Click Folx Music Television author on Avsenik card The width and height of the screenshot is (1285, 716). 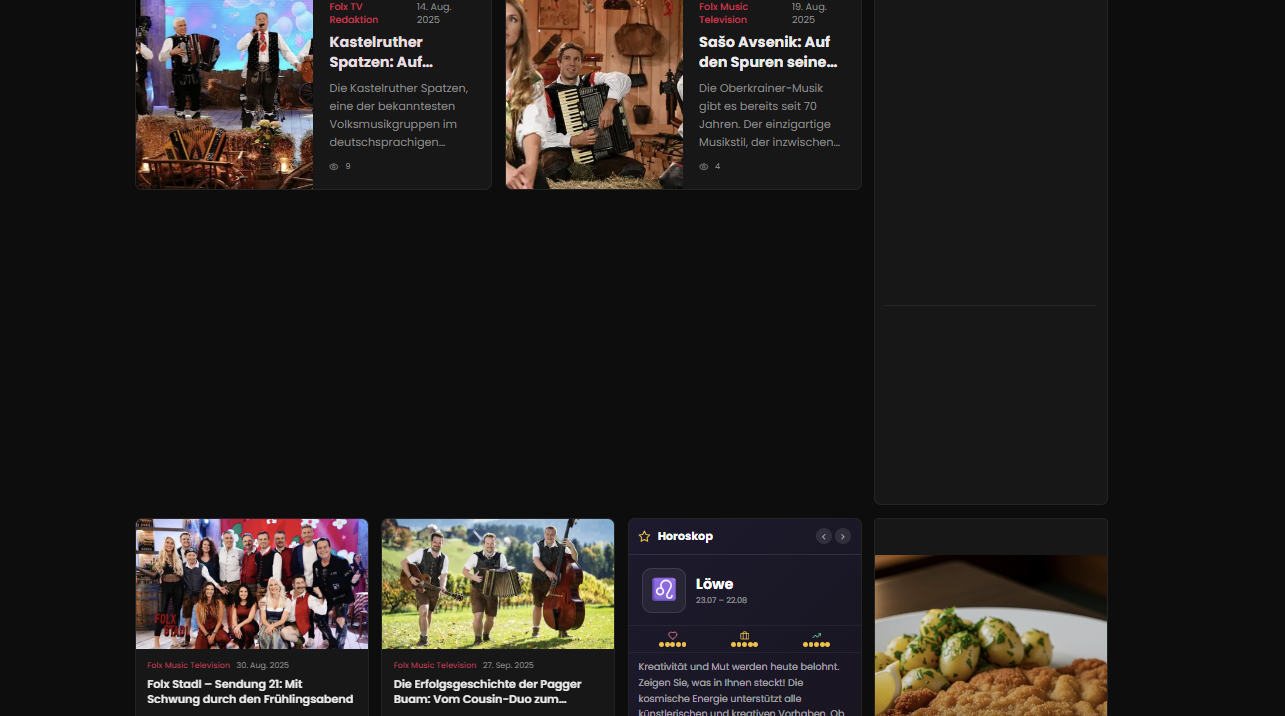[x=723, y=13]
